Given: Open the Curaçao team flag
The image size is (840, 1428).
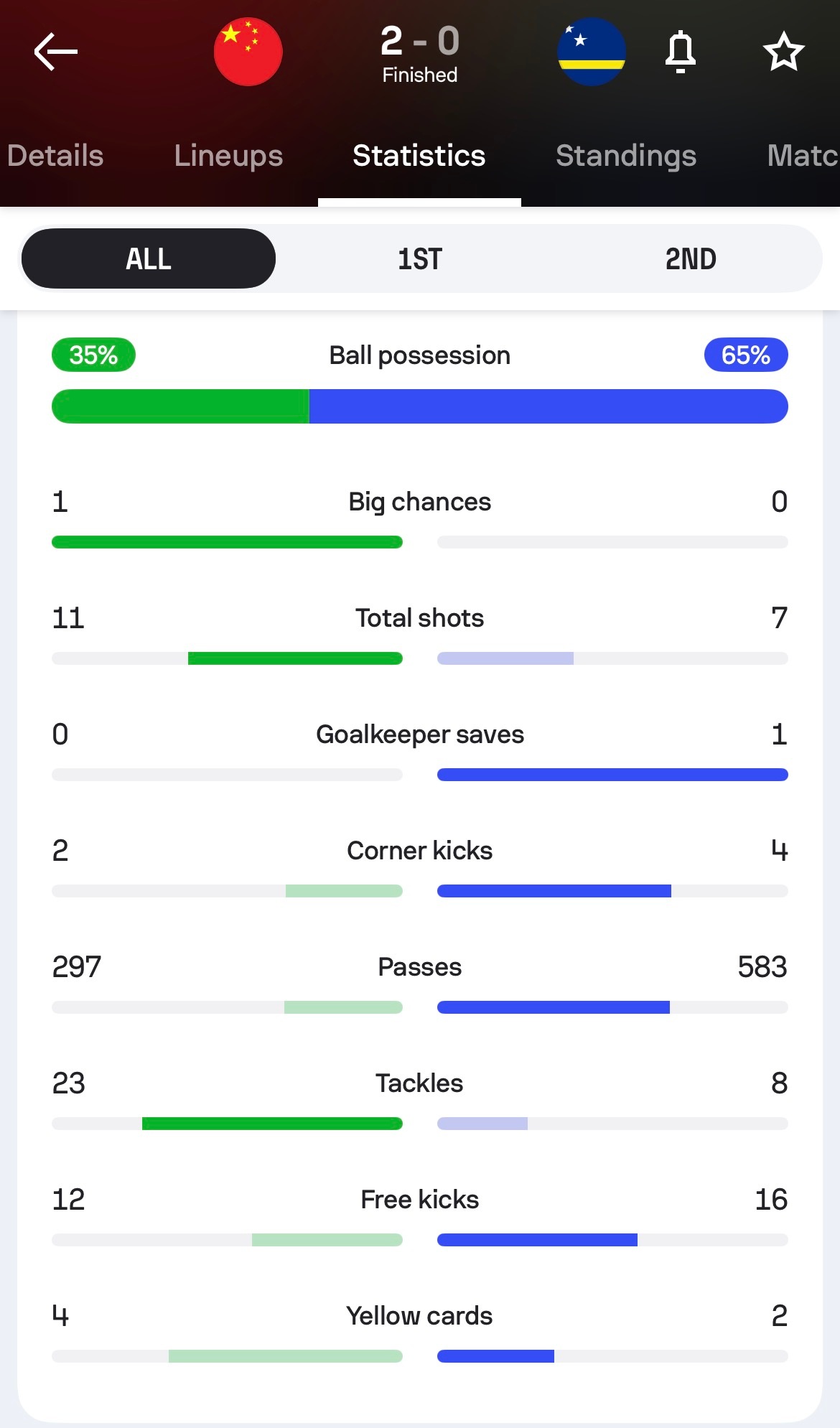Looking at the screenshot, I should pyautogui.click(x=591, y=52).
